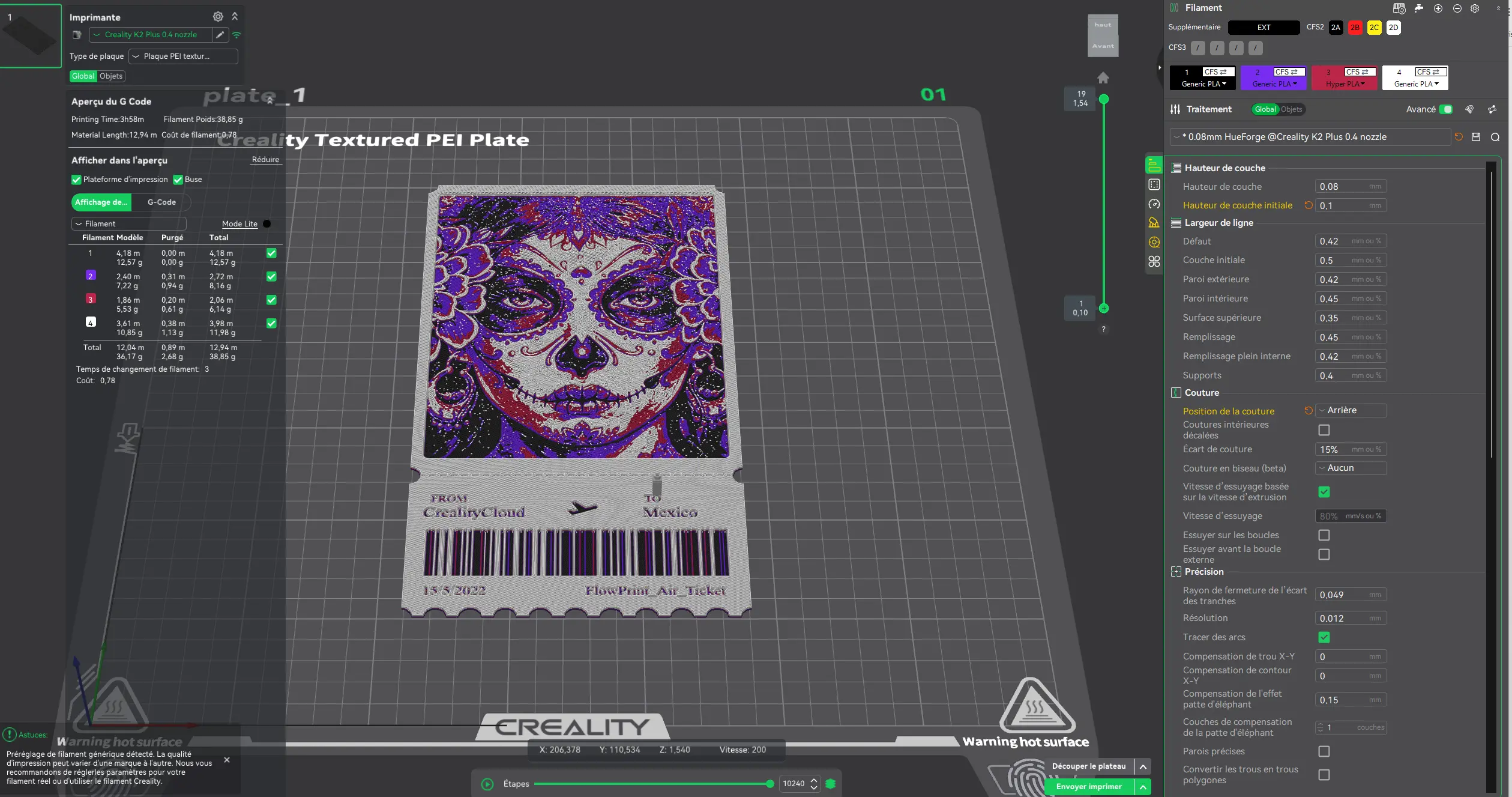The height and width of the screenshot is (797, 1512).
Task: Open the walls settings sidebar icon
Action: [x=1154, y=184]
